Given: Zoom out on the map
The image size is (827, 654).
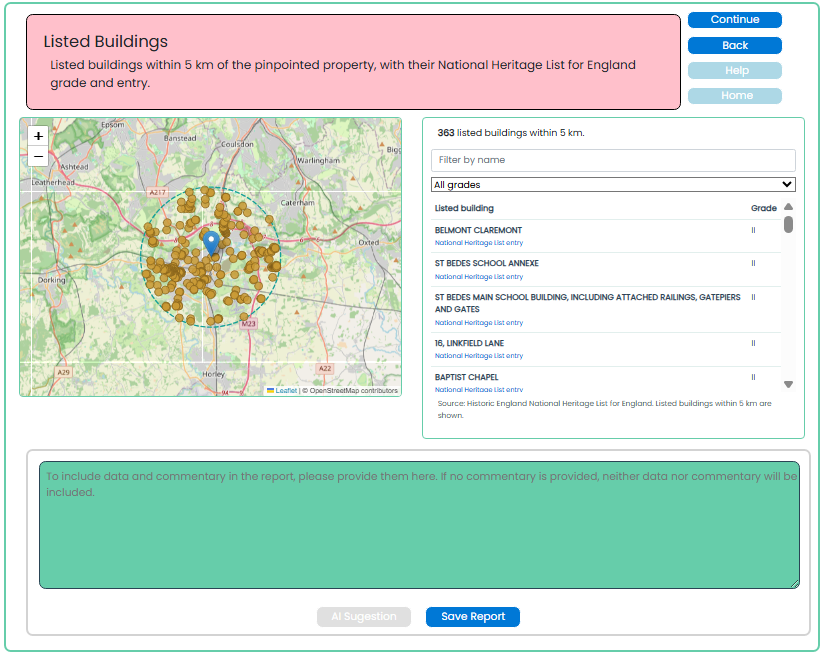Looking at the screenshot, I should pos(38,157).
